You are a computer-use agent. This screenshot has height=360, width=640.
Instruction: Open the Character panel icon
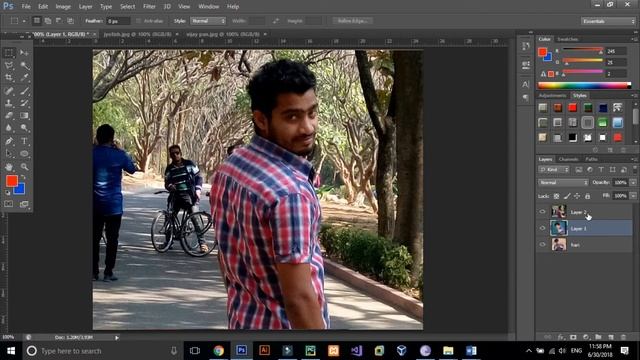[526, 84]
